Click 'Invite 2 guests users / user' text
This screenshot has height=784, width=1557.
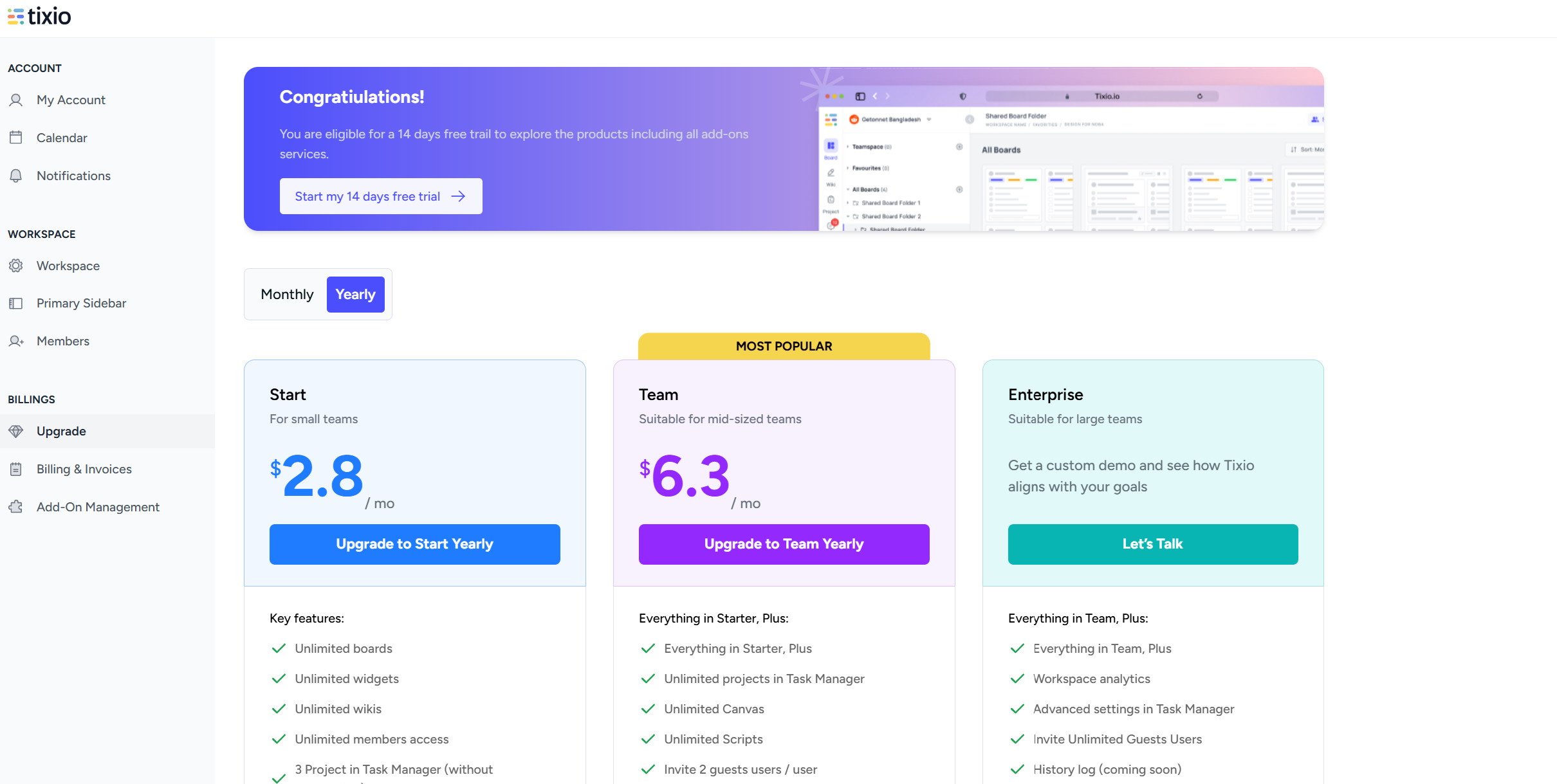[x=741, y=769]
